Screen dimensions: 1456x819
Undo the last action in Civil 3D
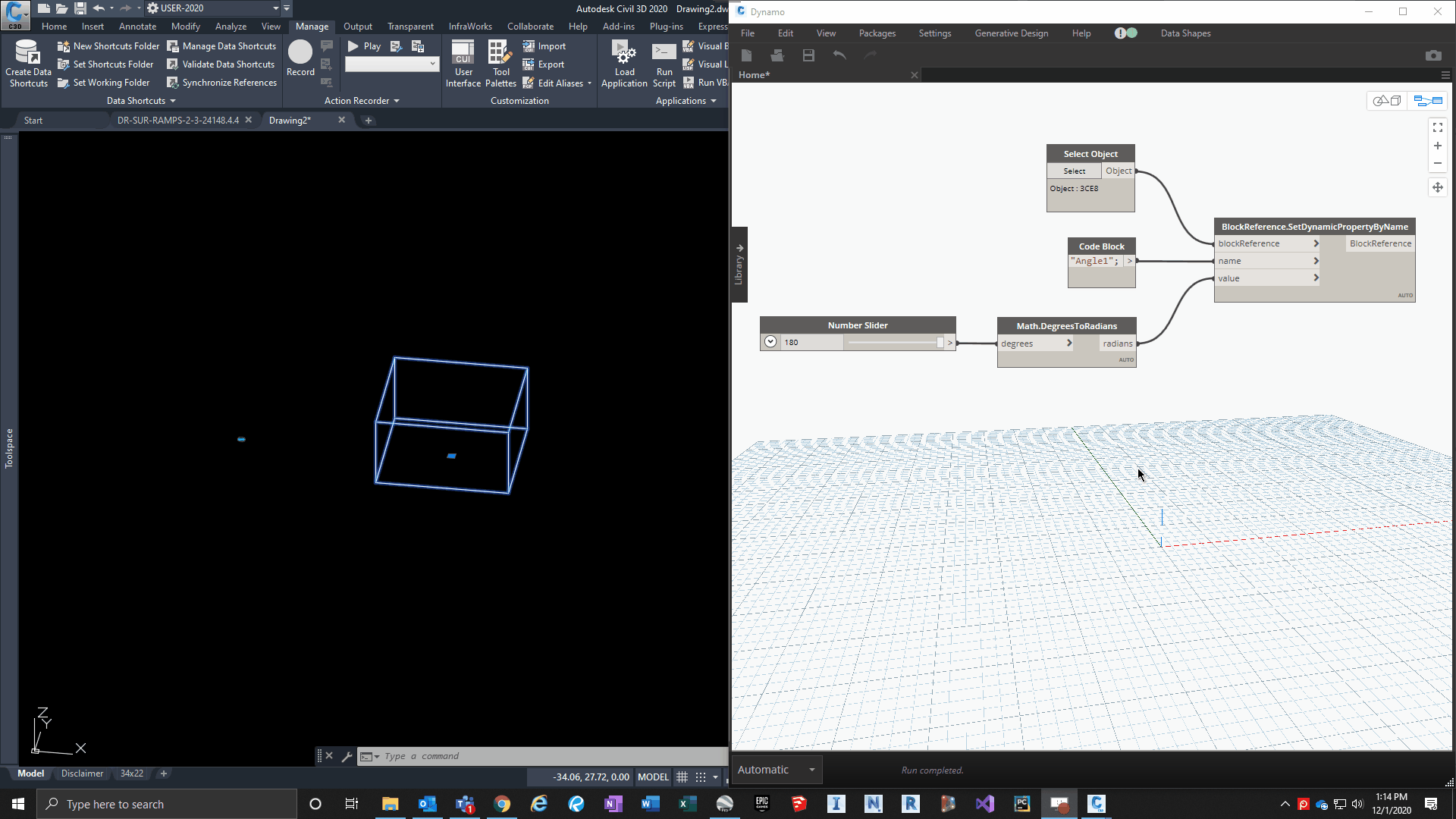coord(99,8)
